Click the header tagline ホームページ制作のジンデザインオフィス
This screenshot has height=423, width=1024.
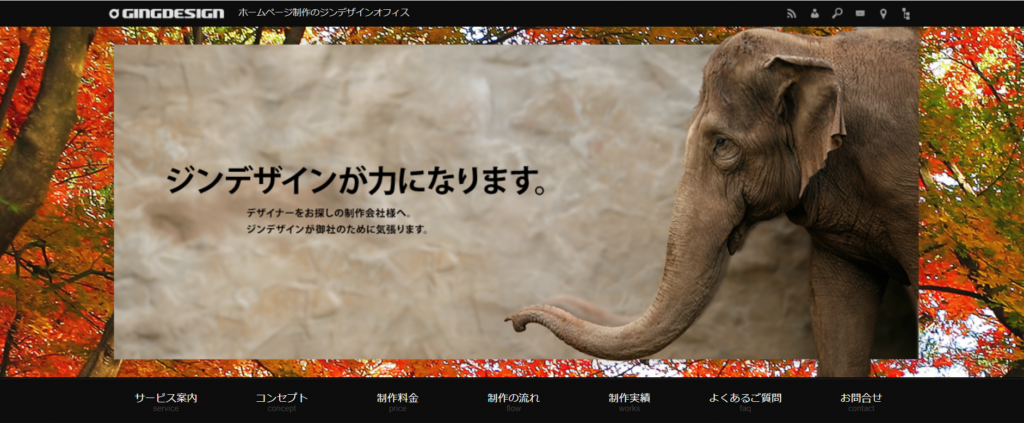click(x=324, y=12)
